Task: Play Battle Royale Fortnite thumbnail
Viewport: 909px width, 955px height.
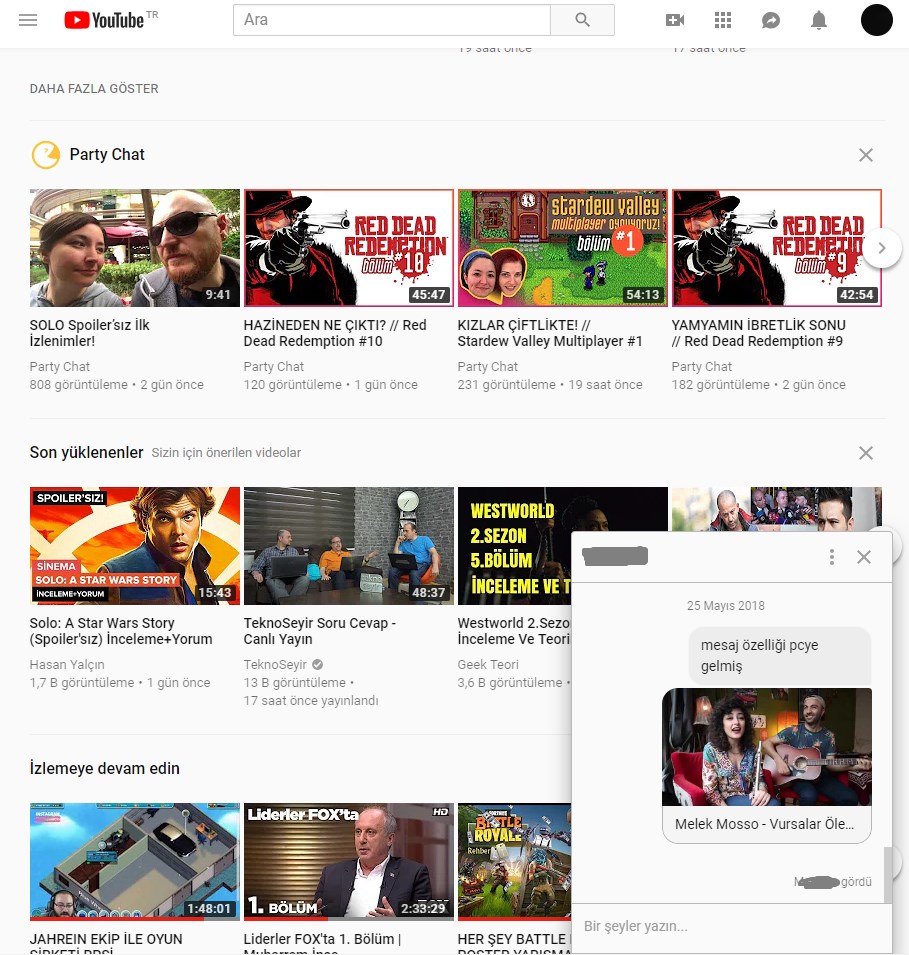Action: point(514,861)
